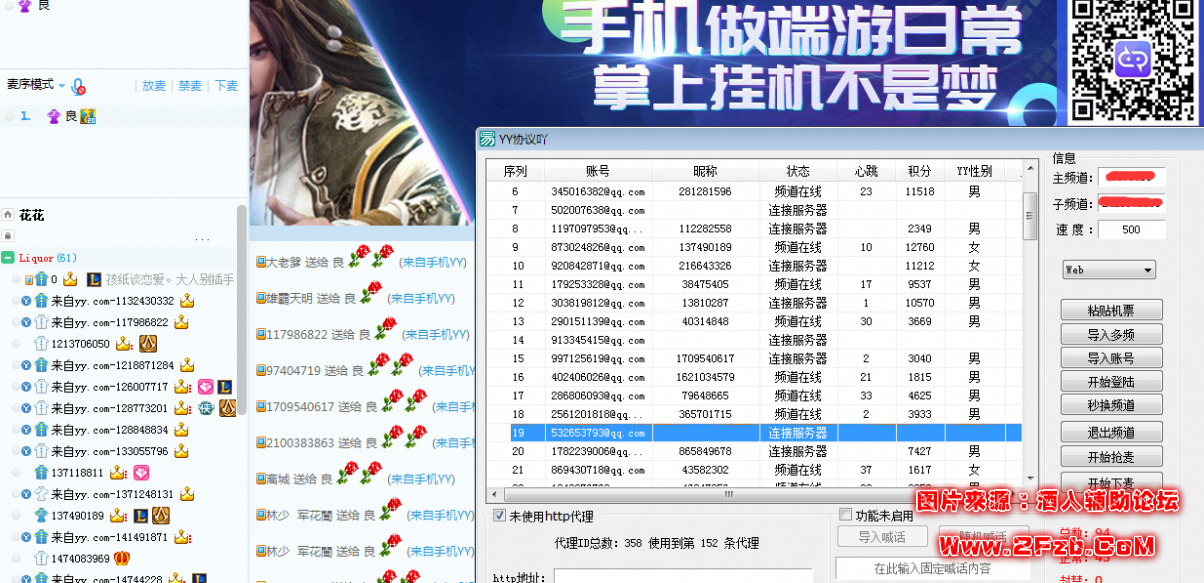The height and width of the screenshot is (583, 1204).
Task: Click the lock icon in the channel sidebar
Action: point(8,235)
